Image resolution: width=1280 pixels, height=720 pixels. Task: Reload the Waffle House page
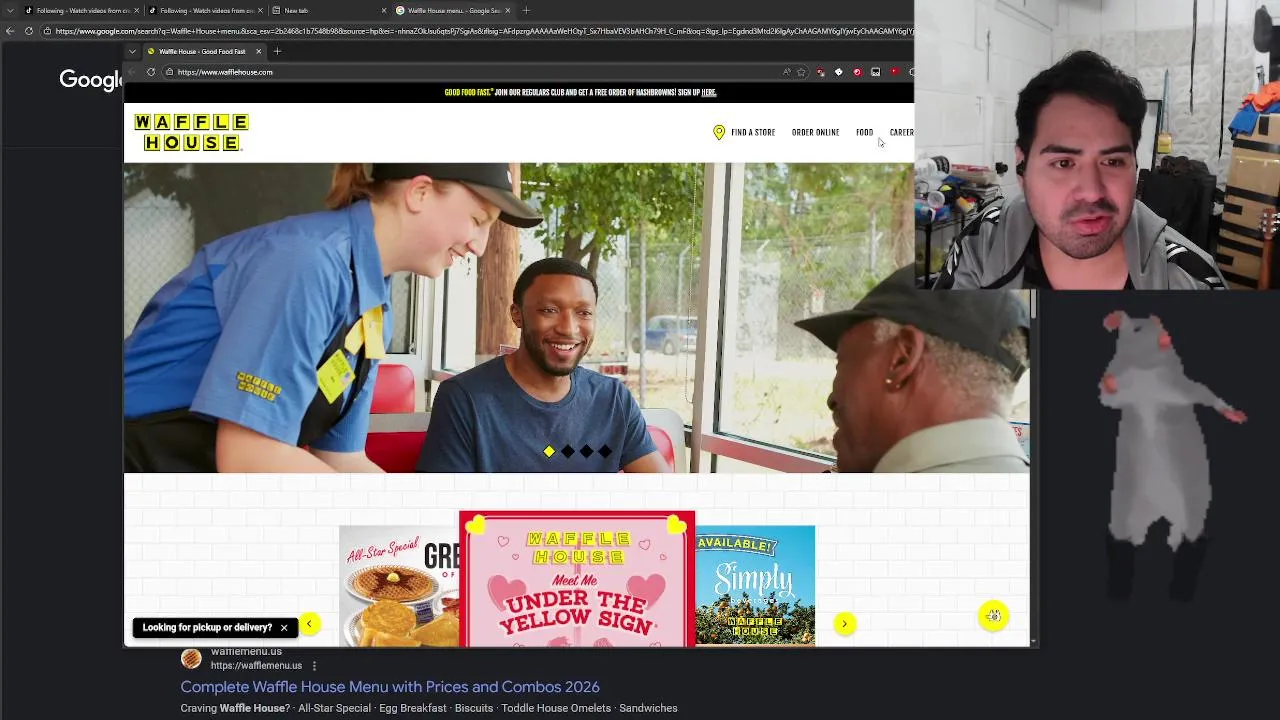pyautogui.click(x=151, y=72)
